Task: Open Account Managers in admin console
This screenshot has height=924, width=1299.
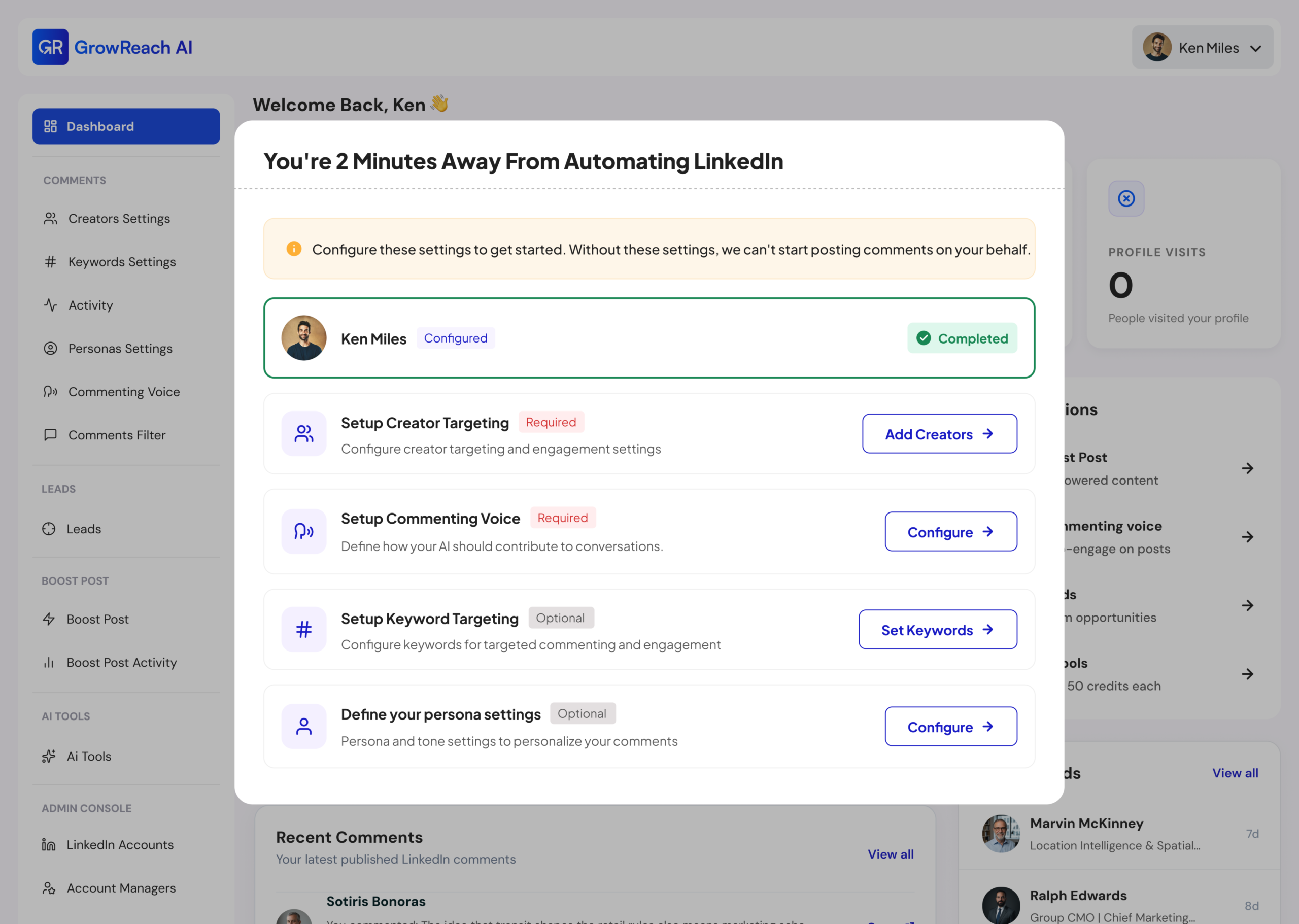Action: (x=109, y=888)
